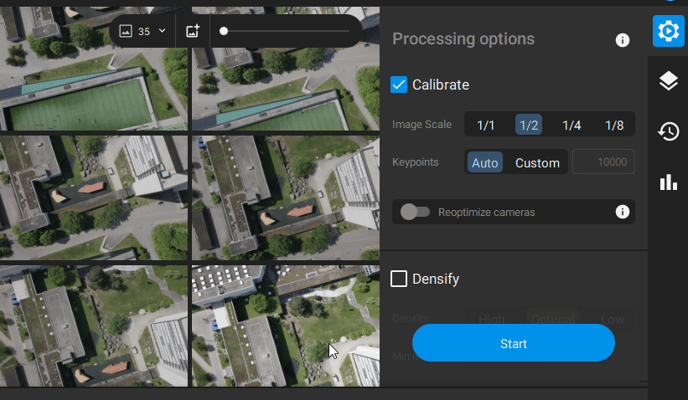Screen dimensions: 688x400
Task: Click info icon beside Processing options title
Action: point(622,40)
